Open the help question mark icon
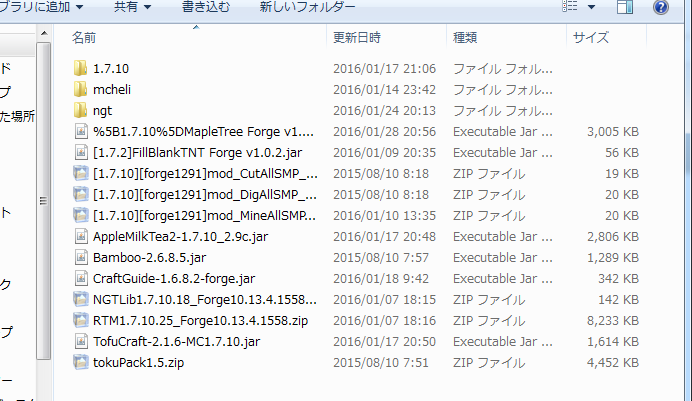The height and width of the screenshot is (401, 692). pos(661,7)
